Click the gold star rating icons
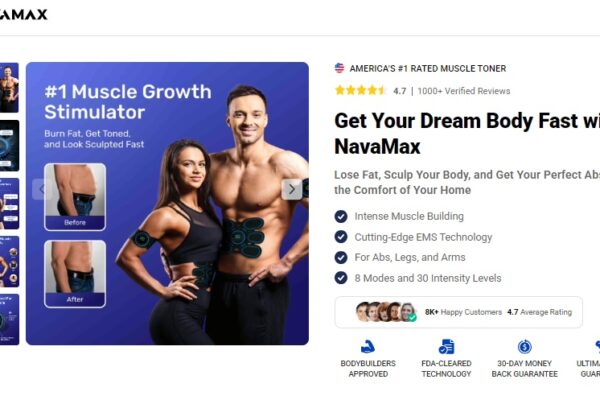The image size is (600, 400). tap(360, 90)
